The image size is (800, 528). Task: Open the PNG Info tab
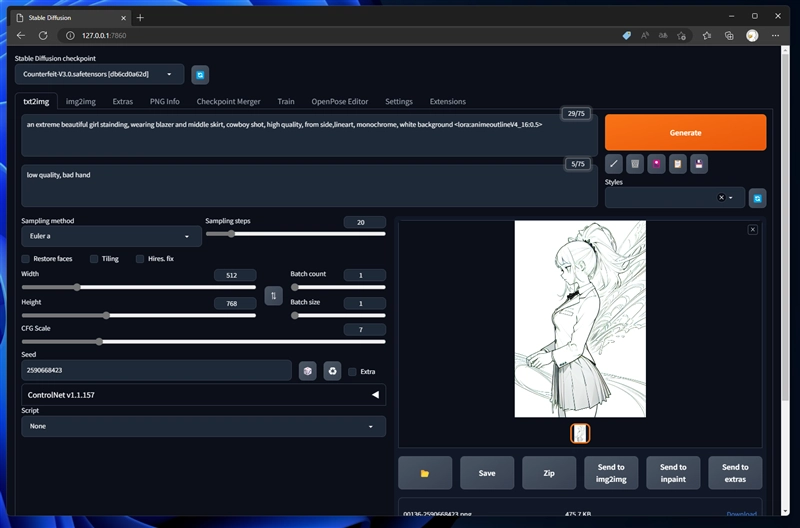(x=165, y=102)
